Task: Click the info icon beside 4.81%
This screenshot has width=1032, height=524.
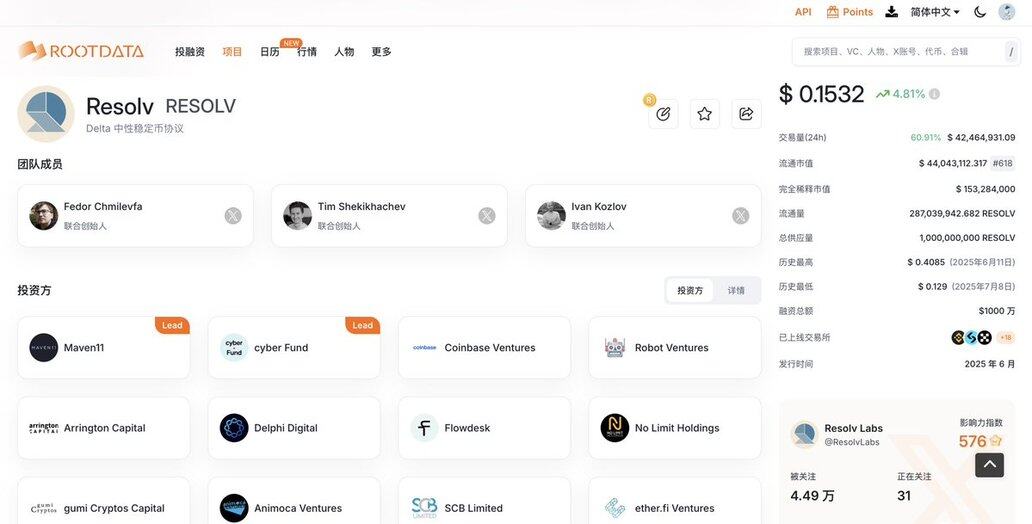Action: (935, 94)
